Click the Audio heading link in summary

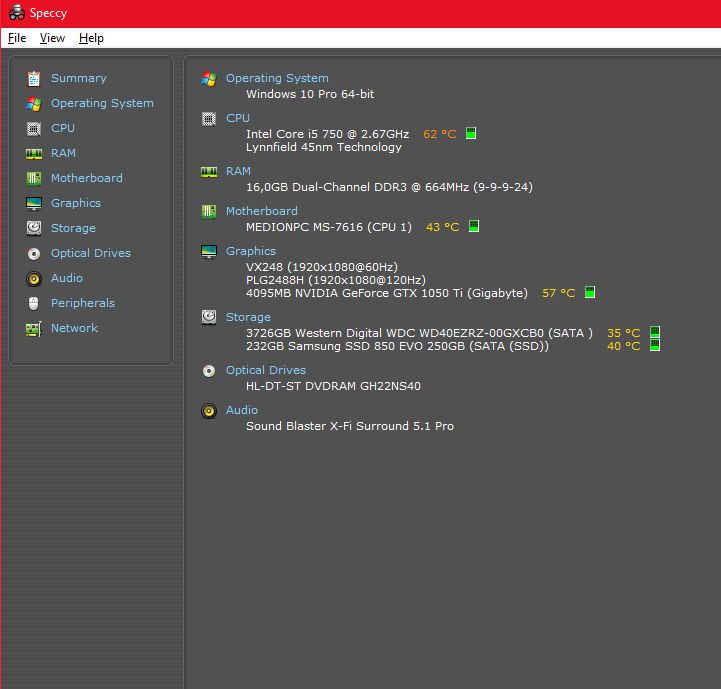coord(241,410)
